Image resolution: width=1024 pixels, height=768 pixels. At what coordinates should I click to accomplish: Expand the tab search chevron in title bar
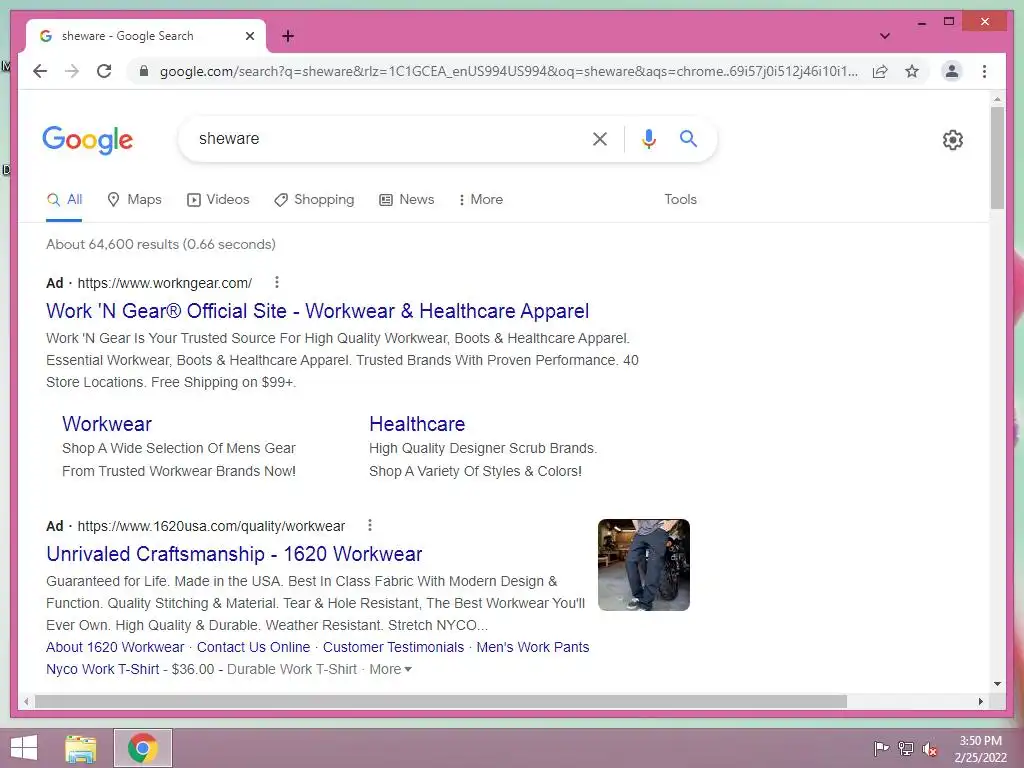[x=885, y=36]
